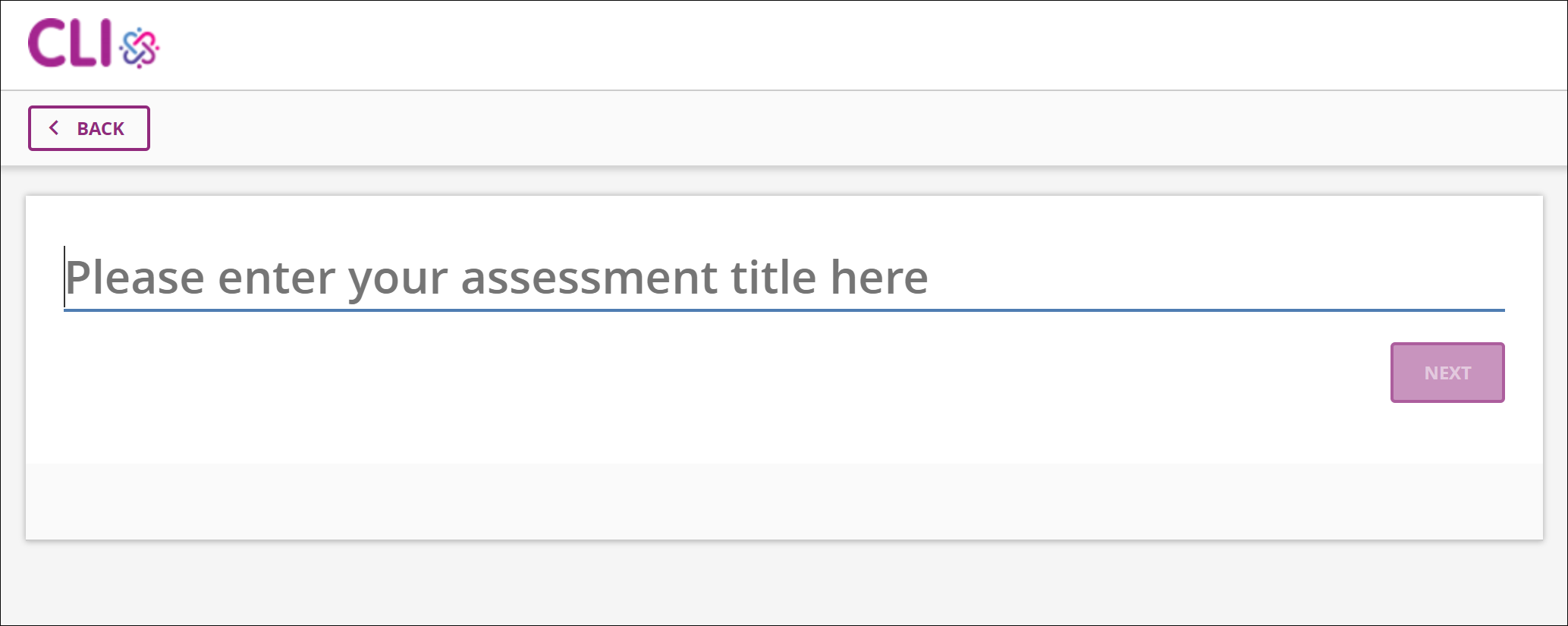1568x626 pixels.
Task: Click the left-pointing chevron inside the BACK button
Action: [54, 127]
